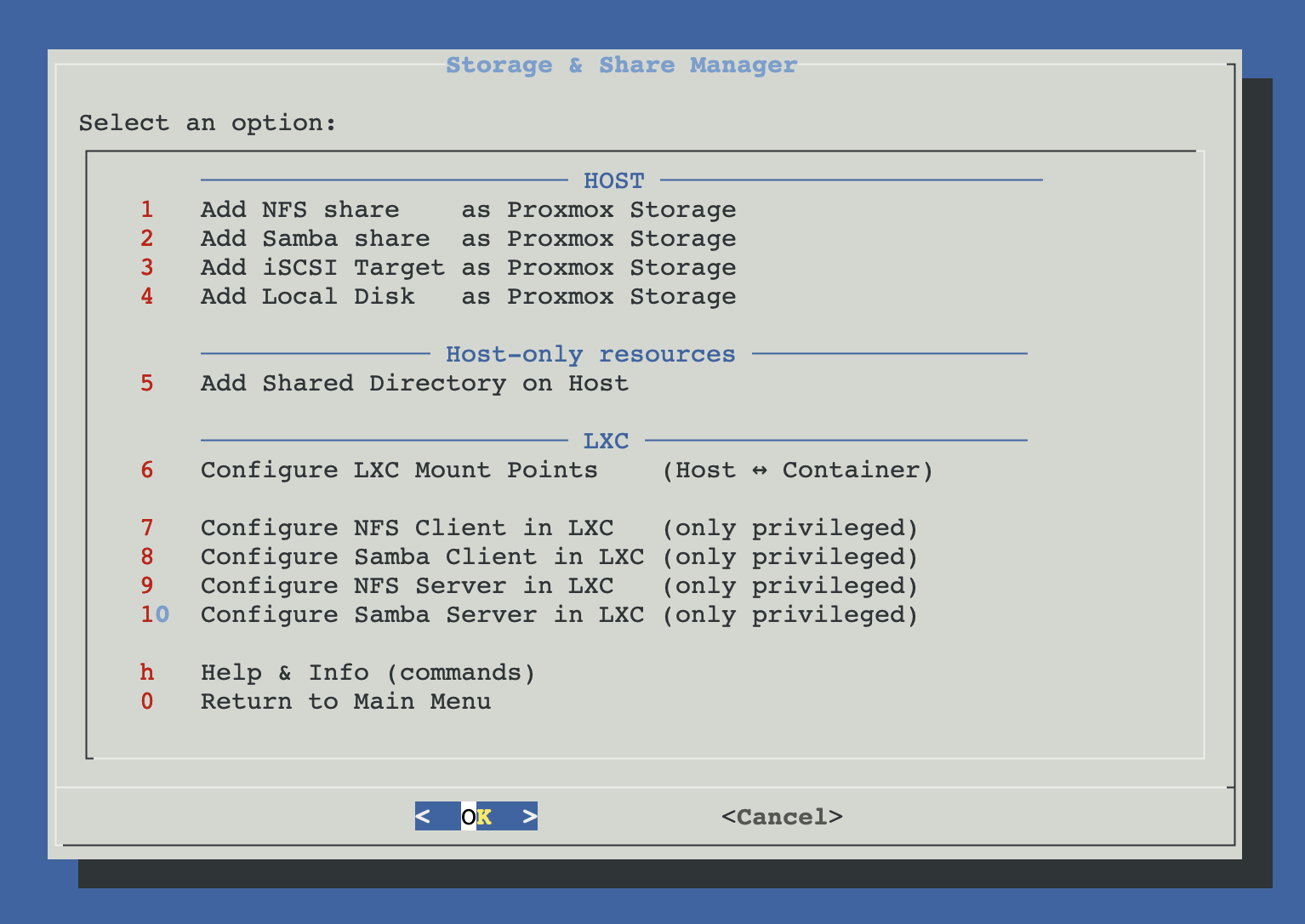Viewport: 1305px width, 924px height.
Task: Open Configure LXC Mount Points option
Action: point(537,471)
